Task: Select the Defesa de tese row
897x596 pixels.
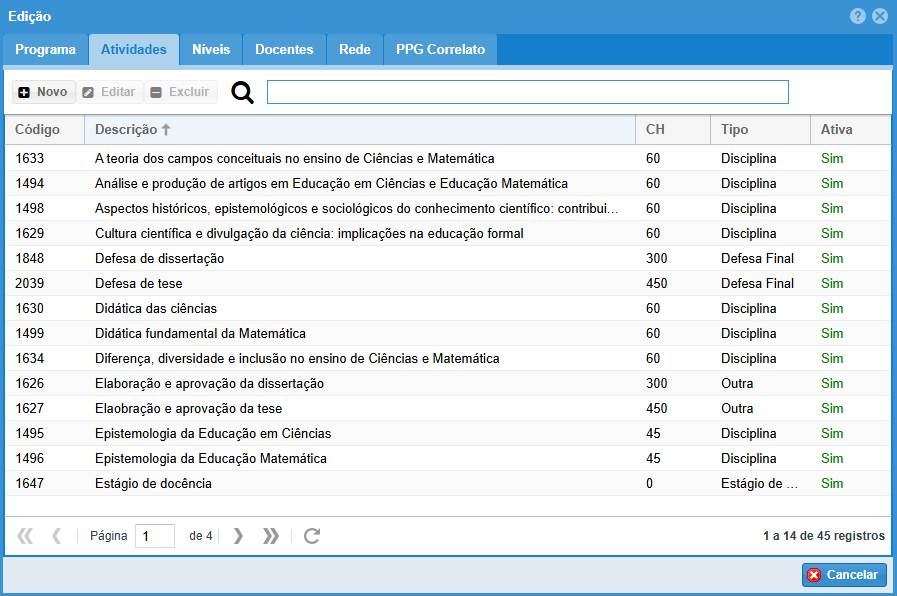Action: click(139, 283)
